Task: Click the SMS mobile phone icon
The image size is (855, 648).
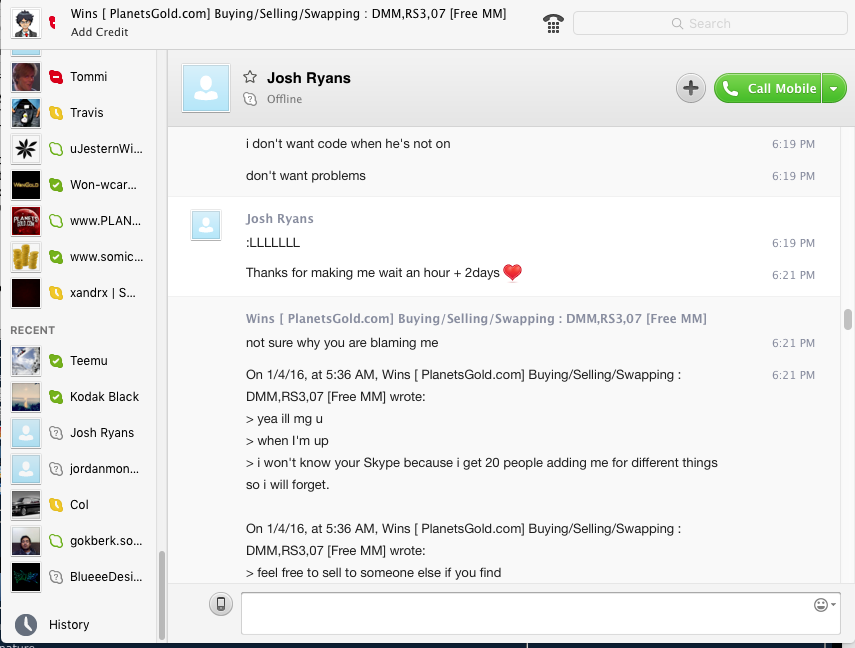Action: point(221,604)
